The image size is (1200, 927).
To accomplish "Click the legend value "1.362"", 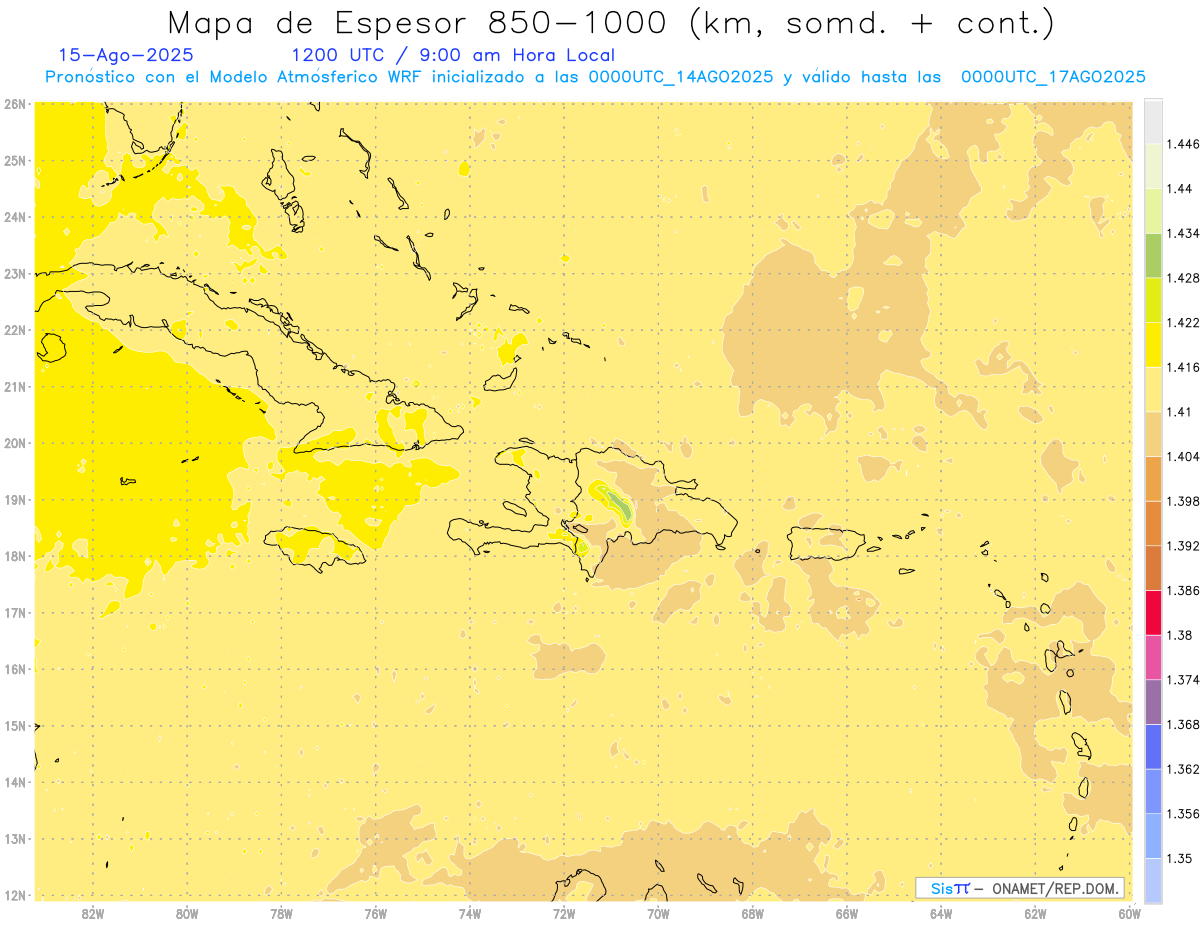I will [x=1182, y=769].
